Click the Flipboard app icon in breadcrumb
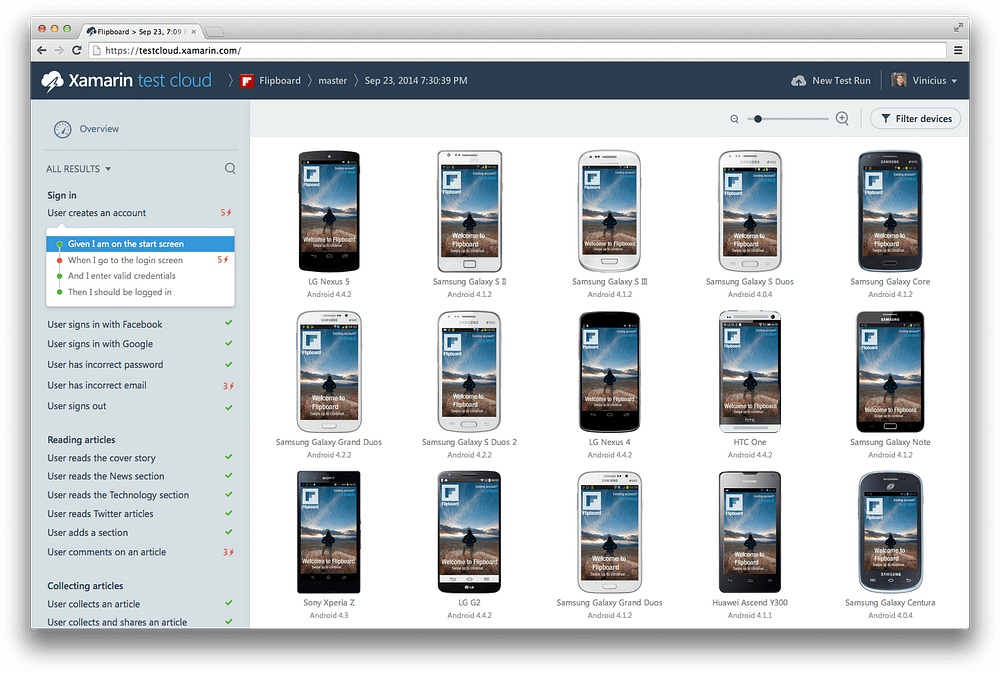Image resolution: width=1000 pixels, height=673 pixels. (x=247, y=81)
